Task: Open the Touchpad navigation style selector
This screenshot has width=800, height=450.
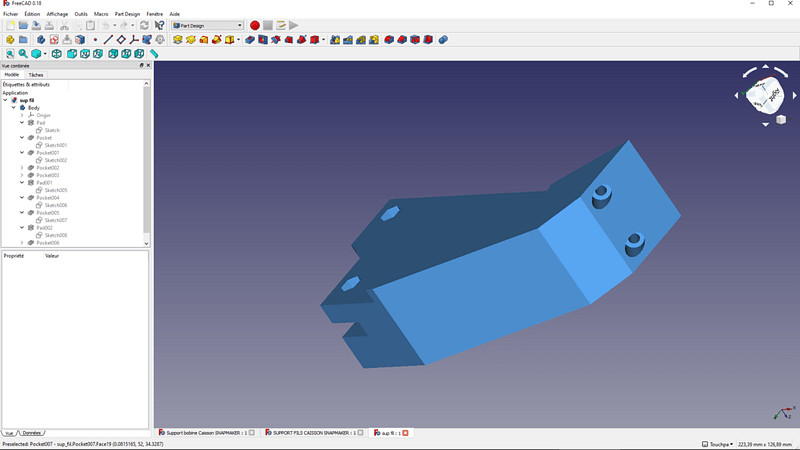Action: 718,444
